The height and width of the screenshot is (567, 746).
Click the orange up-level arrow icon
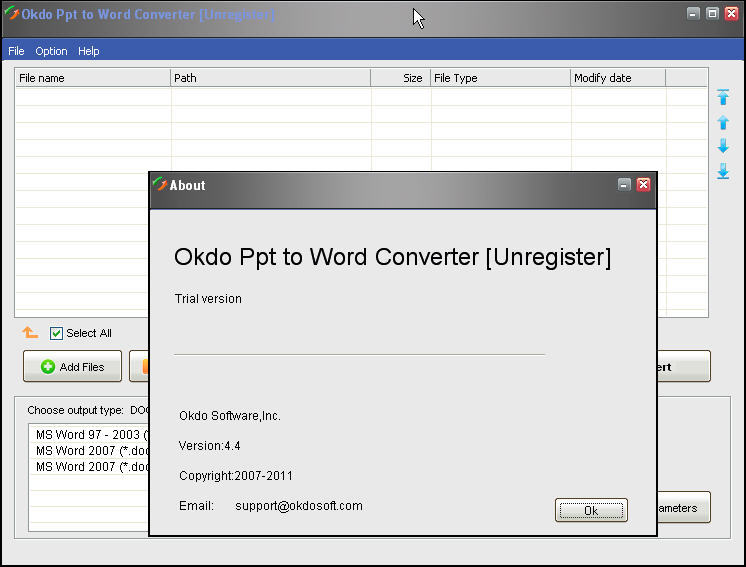30,332
